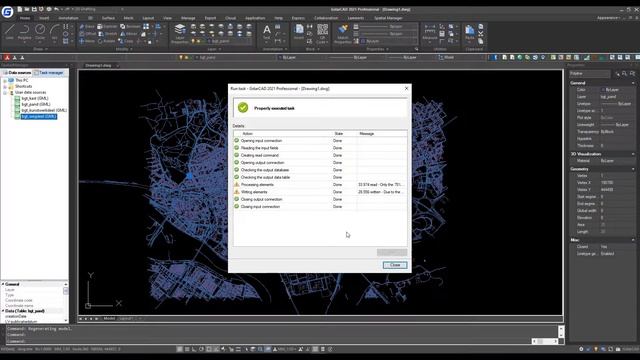Collapse the General section in Properties panel
The image size is (640, 360).
[633, 83]
